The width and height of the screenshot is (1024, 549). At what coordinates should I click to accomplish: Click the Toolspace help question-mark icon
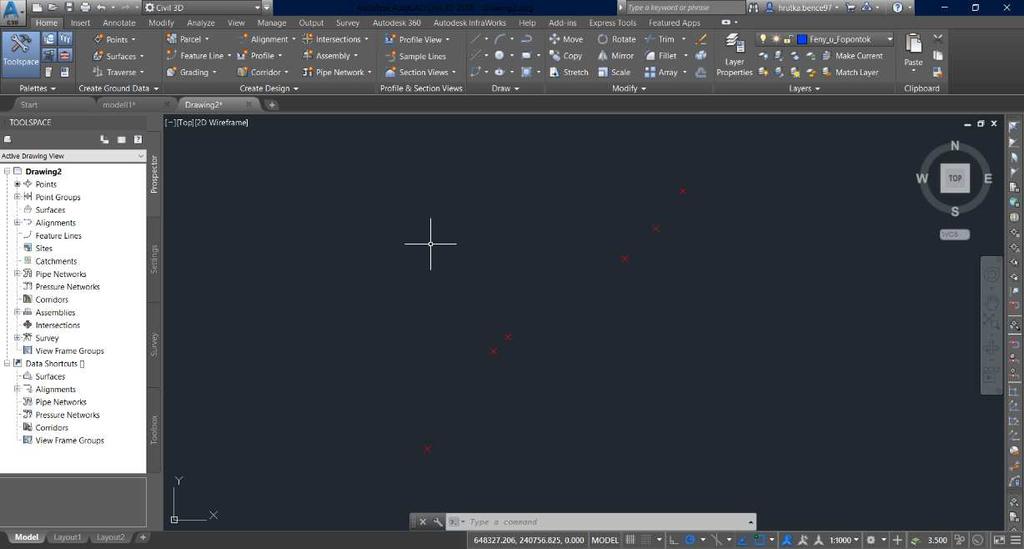point(138,139)
